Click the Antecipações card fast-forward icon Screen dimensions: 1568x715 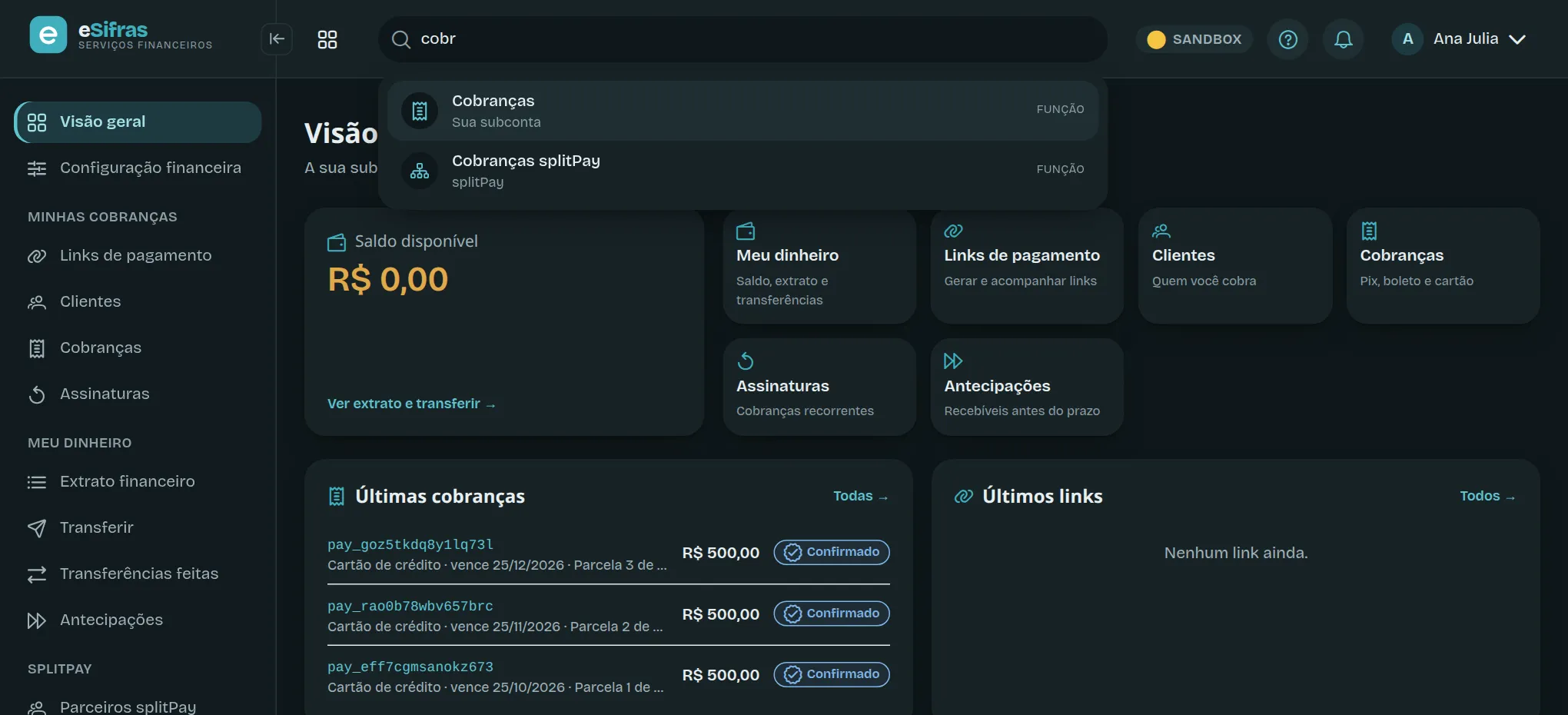(953, 361)
